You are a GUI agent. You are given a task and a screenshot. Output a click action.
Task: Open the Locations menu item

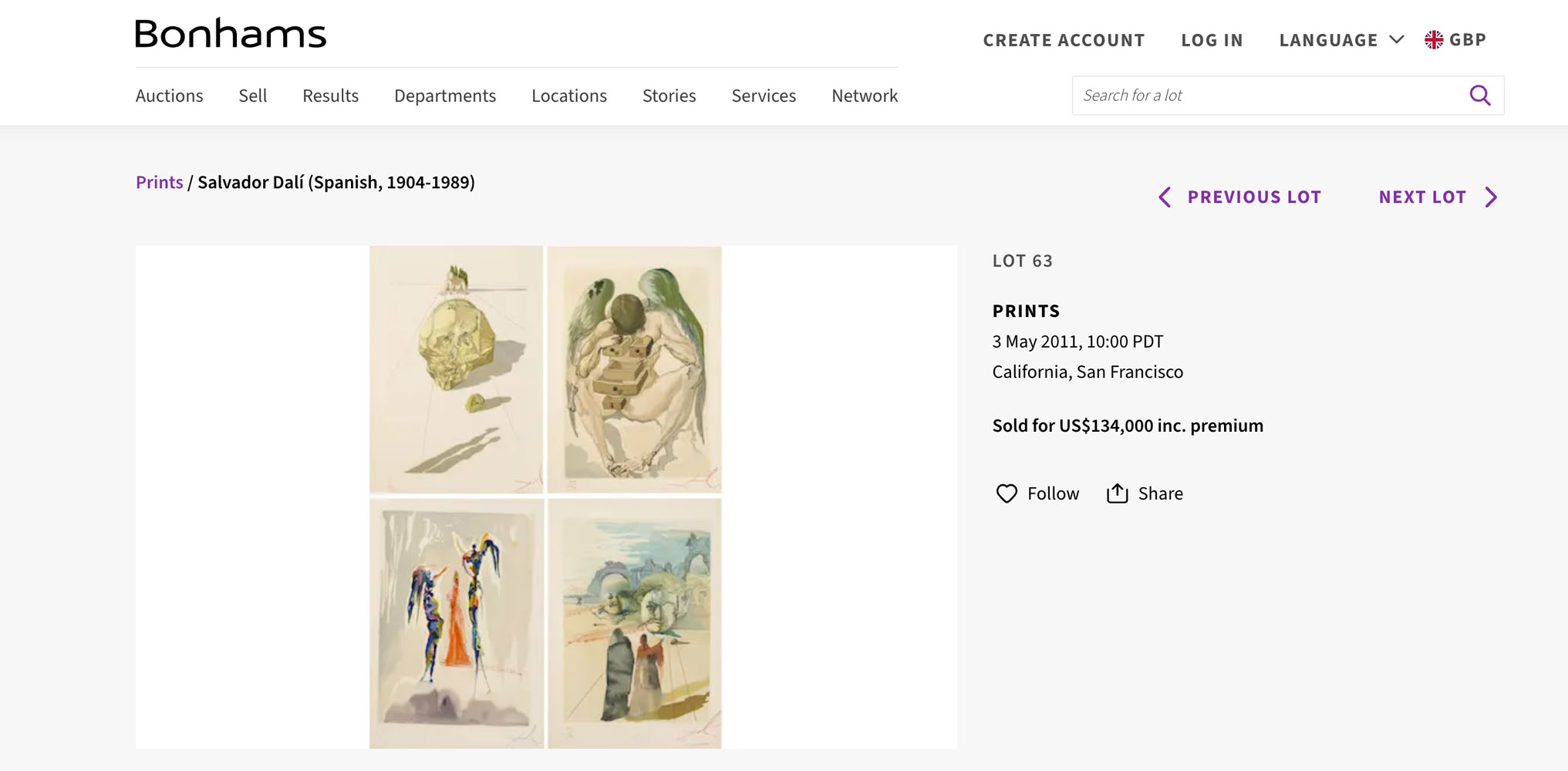tap(569, 96)
